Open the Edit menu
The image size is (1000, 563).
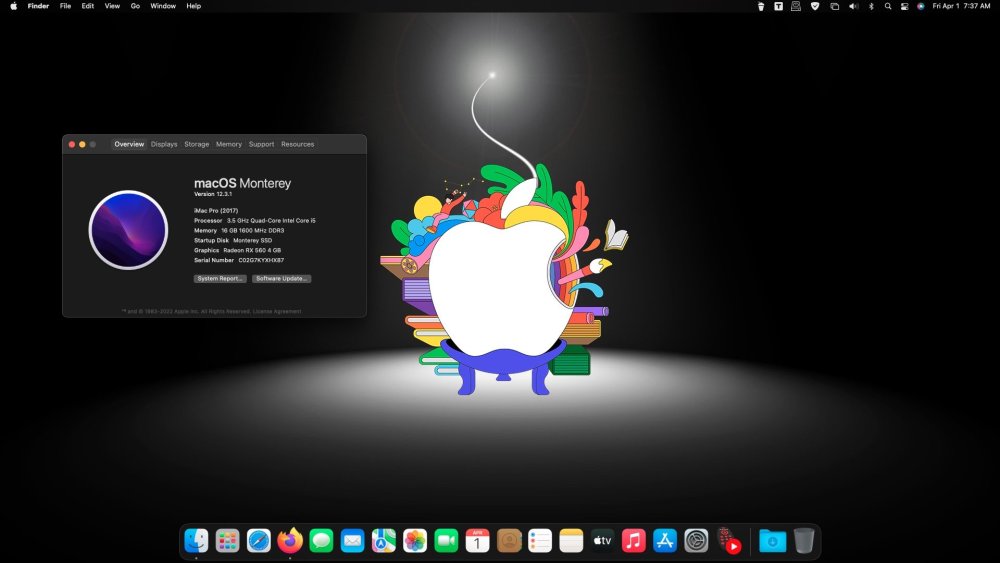(x=88, y=6)
